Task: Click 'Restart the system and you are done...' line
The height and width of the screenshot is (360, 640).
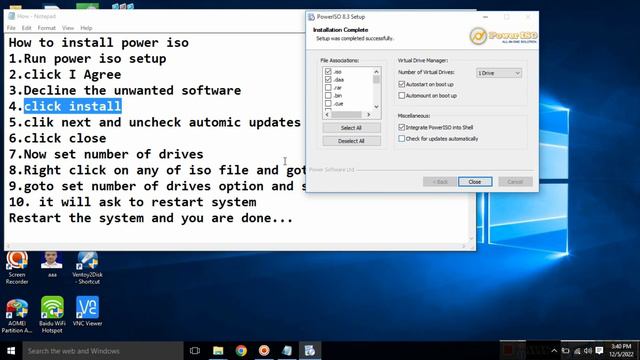Action: coord(151,218)
